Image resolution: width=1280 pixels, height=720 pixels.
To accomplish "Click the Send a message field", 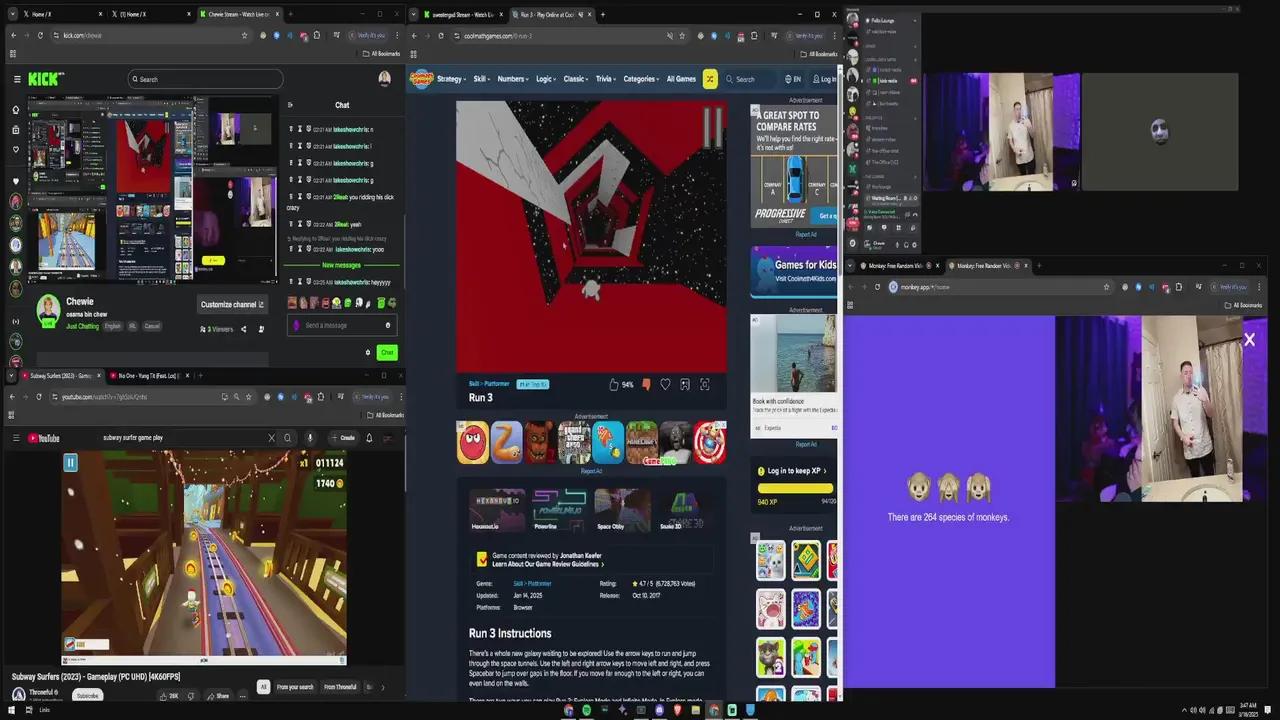I will click(x=341, y=325).
